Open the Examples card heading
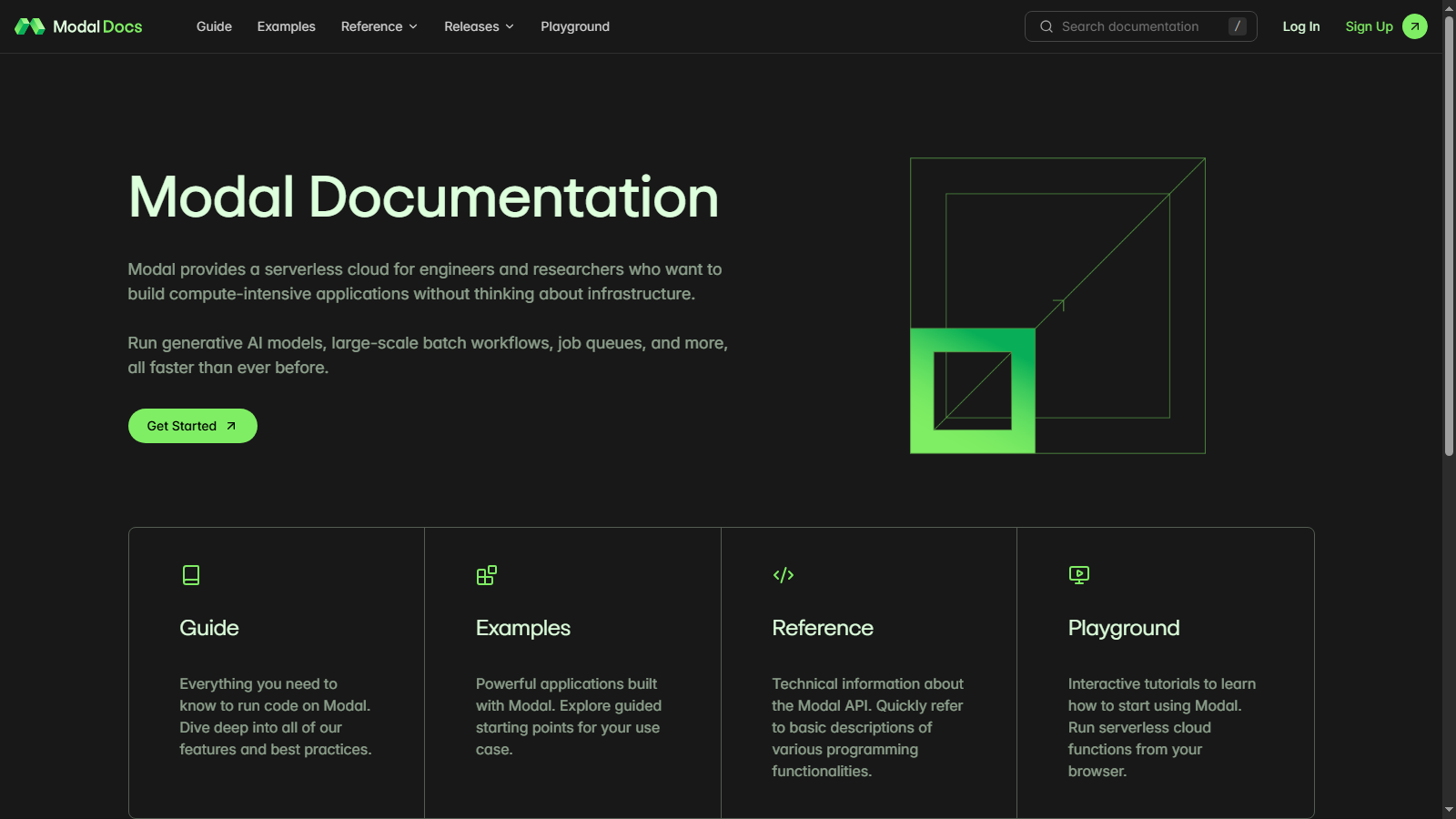Image resolution: width=1456 pixels, height=819 pixels. point(523,628)
